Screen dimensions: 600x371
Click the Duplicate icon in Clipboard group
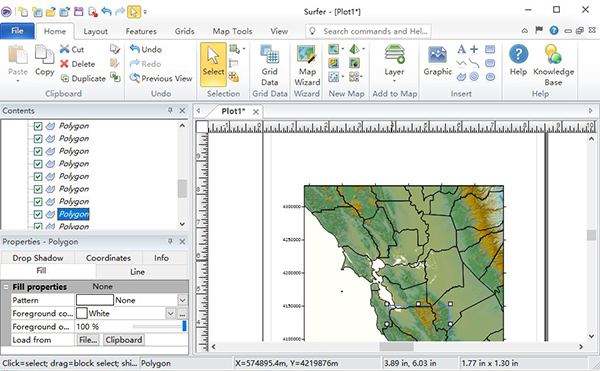pyautogui.click(x=65, y=78)
